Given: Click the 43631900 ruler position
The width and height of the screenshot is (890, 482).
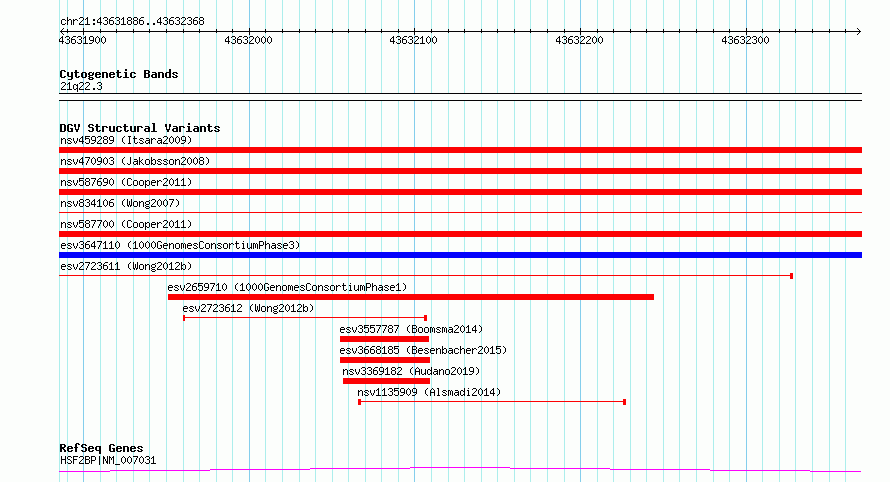Looking at the screenshot, I should tap(82, 40).
